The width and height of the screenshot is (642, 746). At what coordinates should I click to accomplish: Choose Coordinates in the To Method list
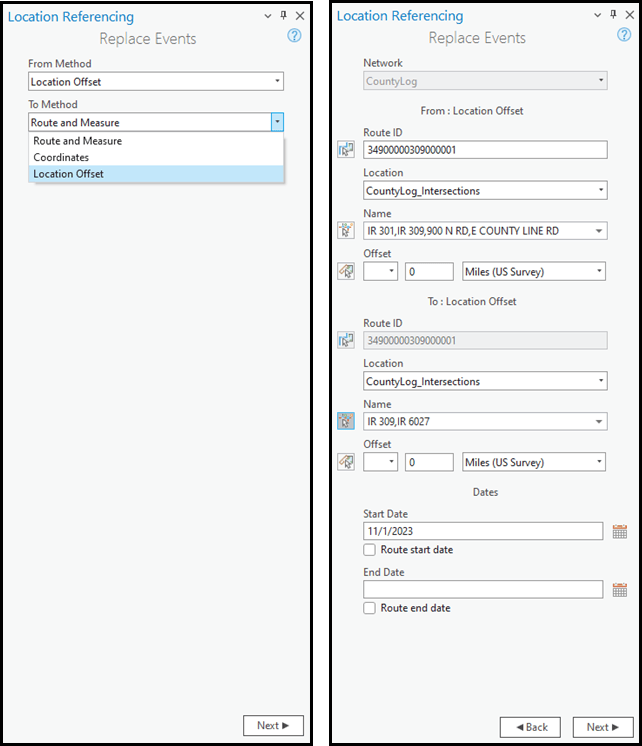[x=61, y=157]
